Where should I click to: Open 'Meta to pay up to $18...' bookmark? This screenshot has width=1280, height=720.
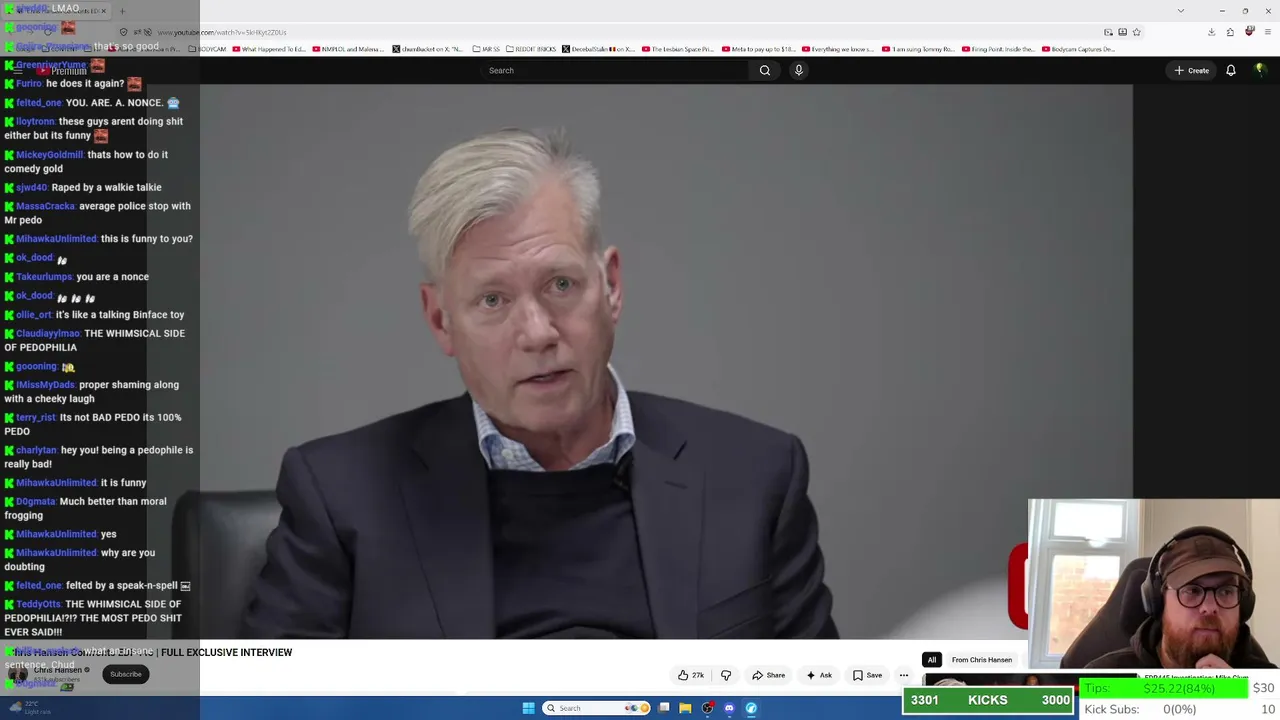(758, 49)
